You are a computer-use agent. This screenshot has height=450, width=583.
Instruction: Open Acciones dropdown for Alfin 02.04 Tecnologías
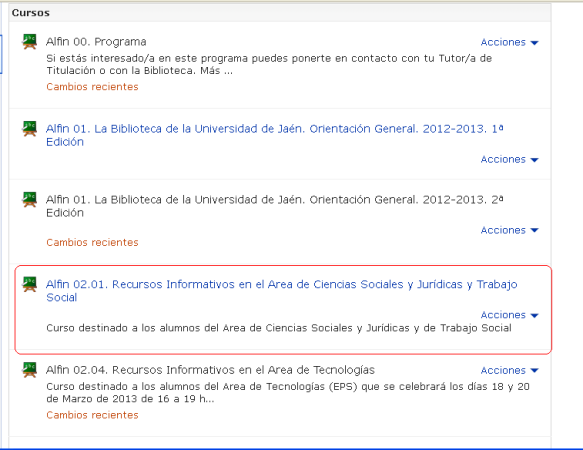[x=509, y=370]
